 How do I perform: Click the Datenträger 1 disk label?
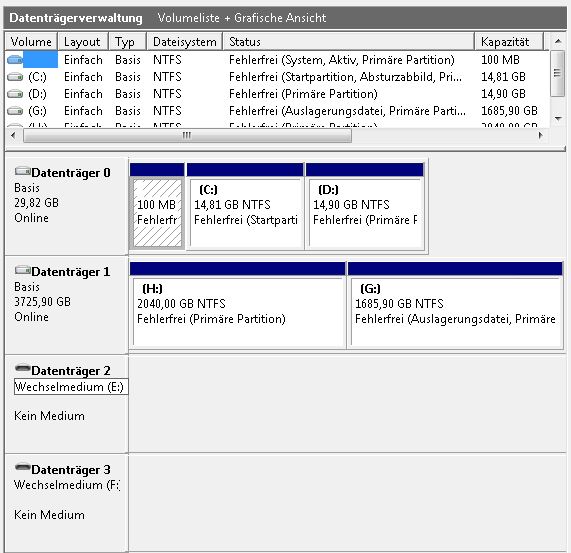71,272
